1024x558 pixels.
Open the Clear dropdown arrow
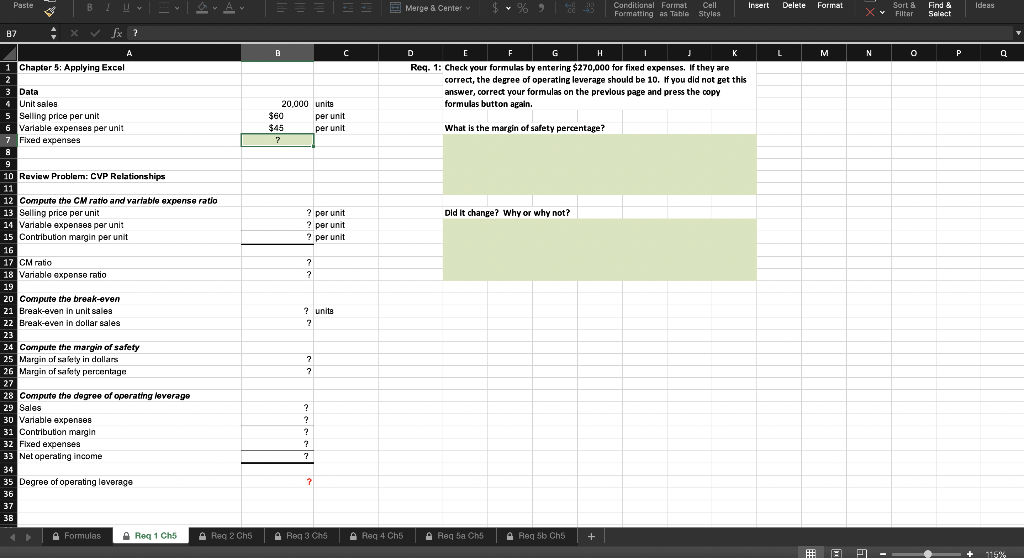[882, 12]
